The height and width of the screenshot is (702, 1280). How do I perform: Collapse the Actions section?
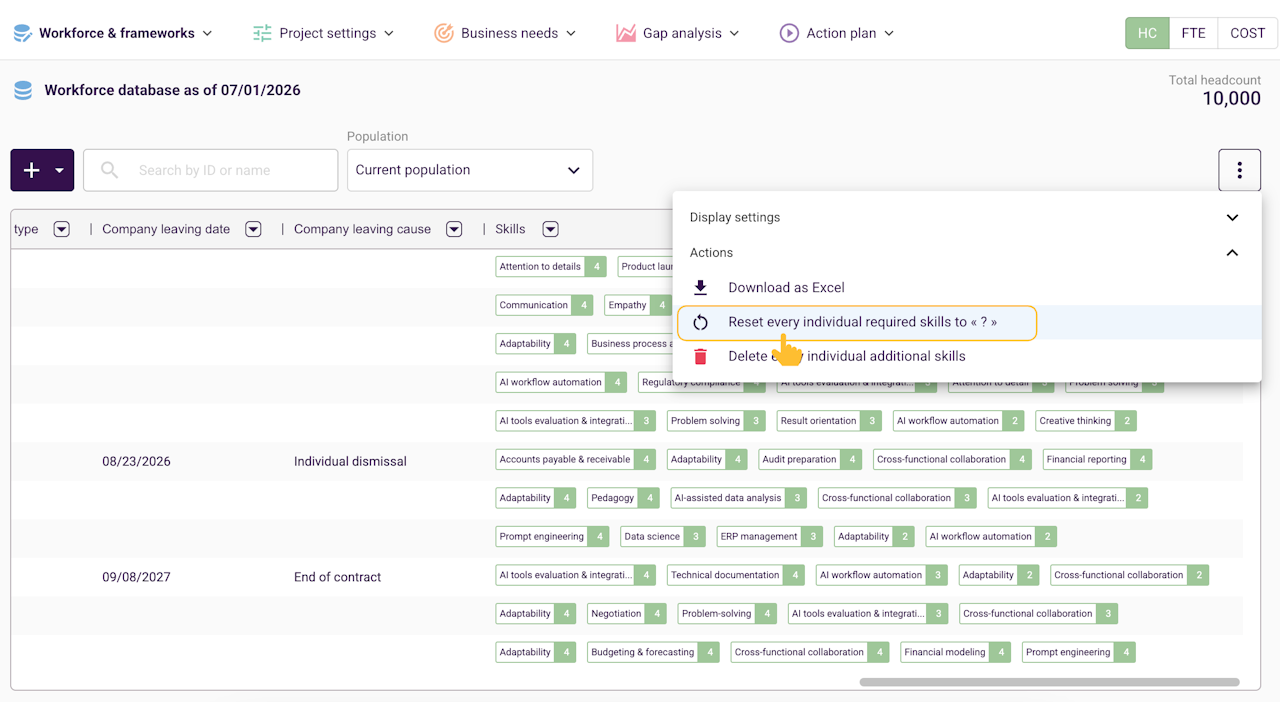pyautogui.click(x=966, y=252)
